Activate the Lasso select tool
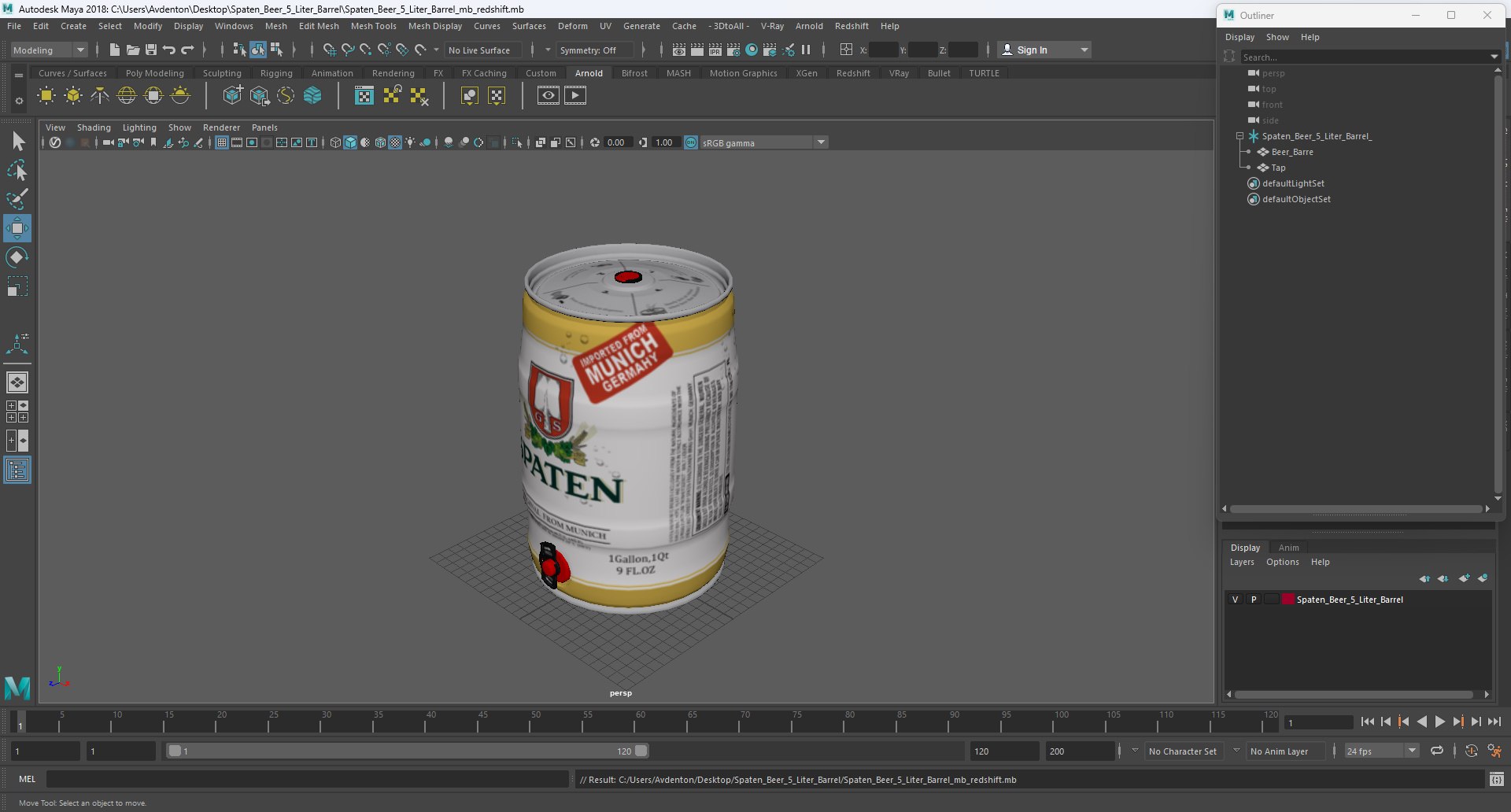1511x812 pixels. [17, 170]
